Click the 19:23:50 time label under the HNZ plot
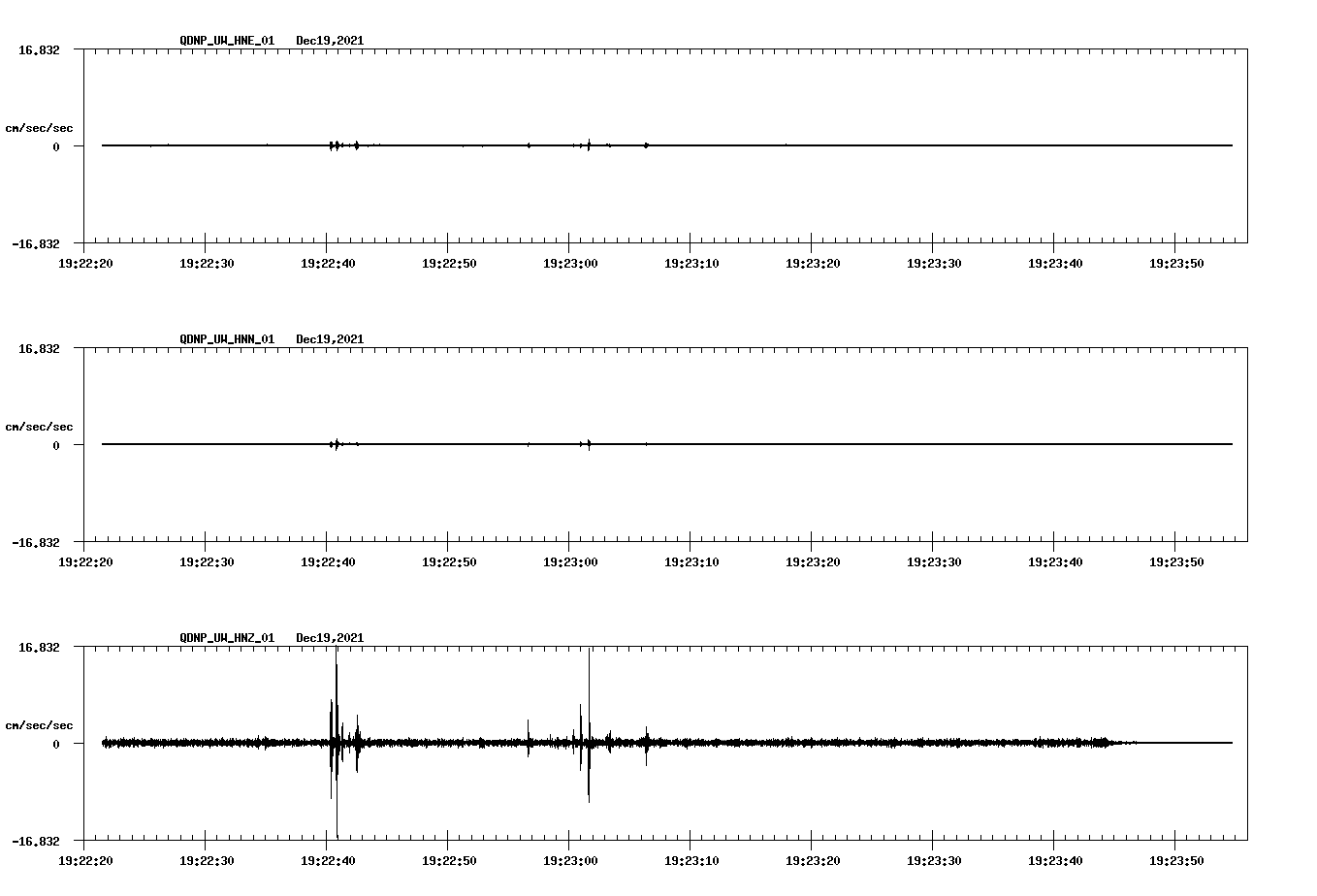The image size is (1317, 896). click(x=1176, y=860)
